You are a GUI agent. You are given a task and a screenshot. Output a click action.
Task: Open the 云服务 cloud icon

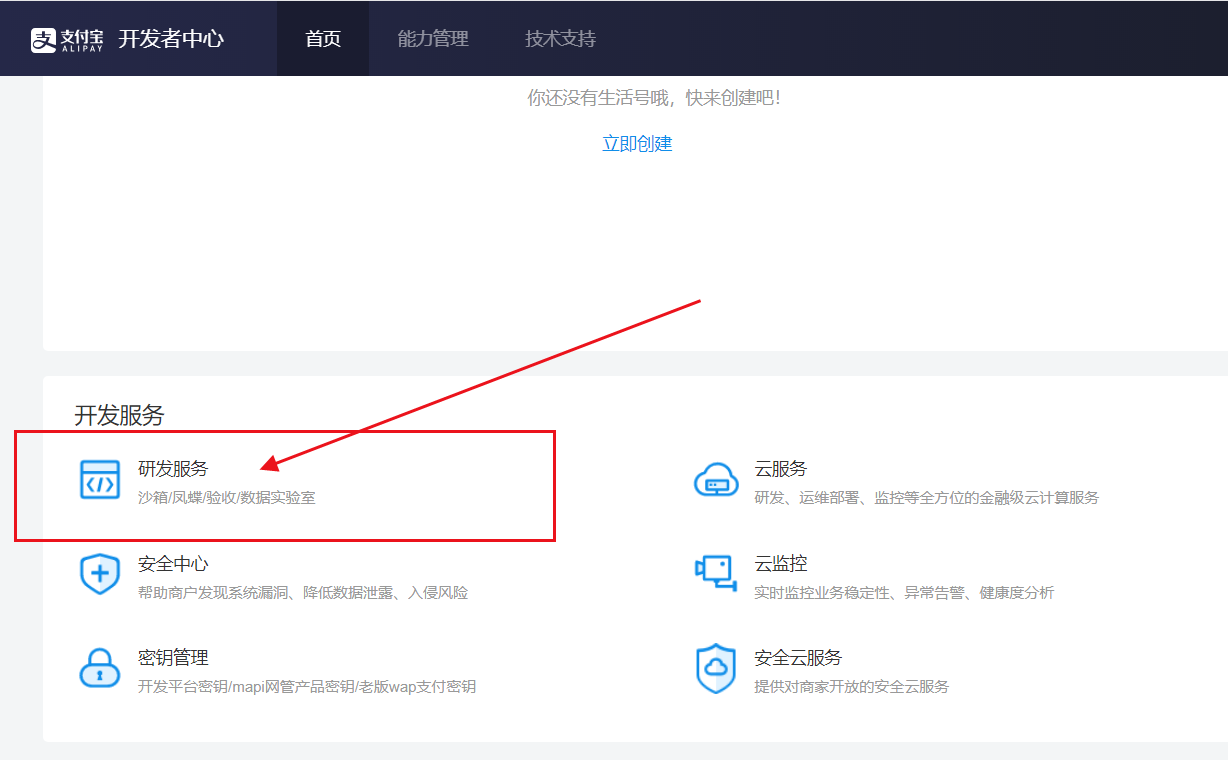tap(716, 480)
